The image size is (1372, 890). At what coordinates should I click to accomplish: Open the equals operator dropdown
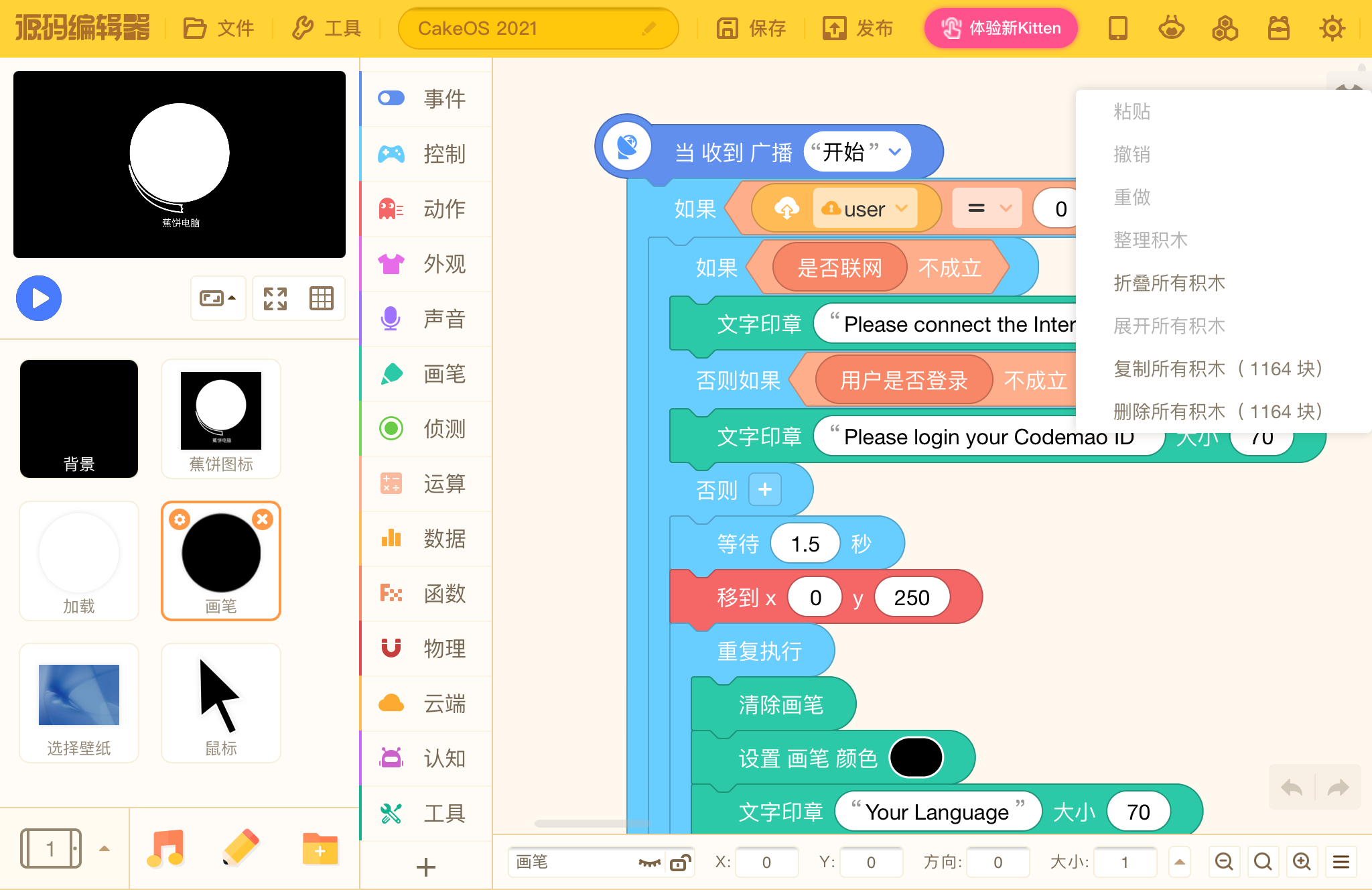pyautogui.click(x=1006, y=208)
